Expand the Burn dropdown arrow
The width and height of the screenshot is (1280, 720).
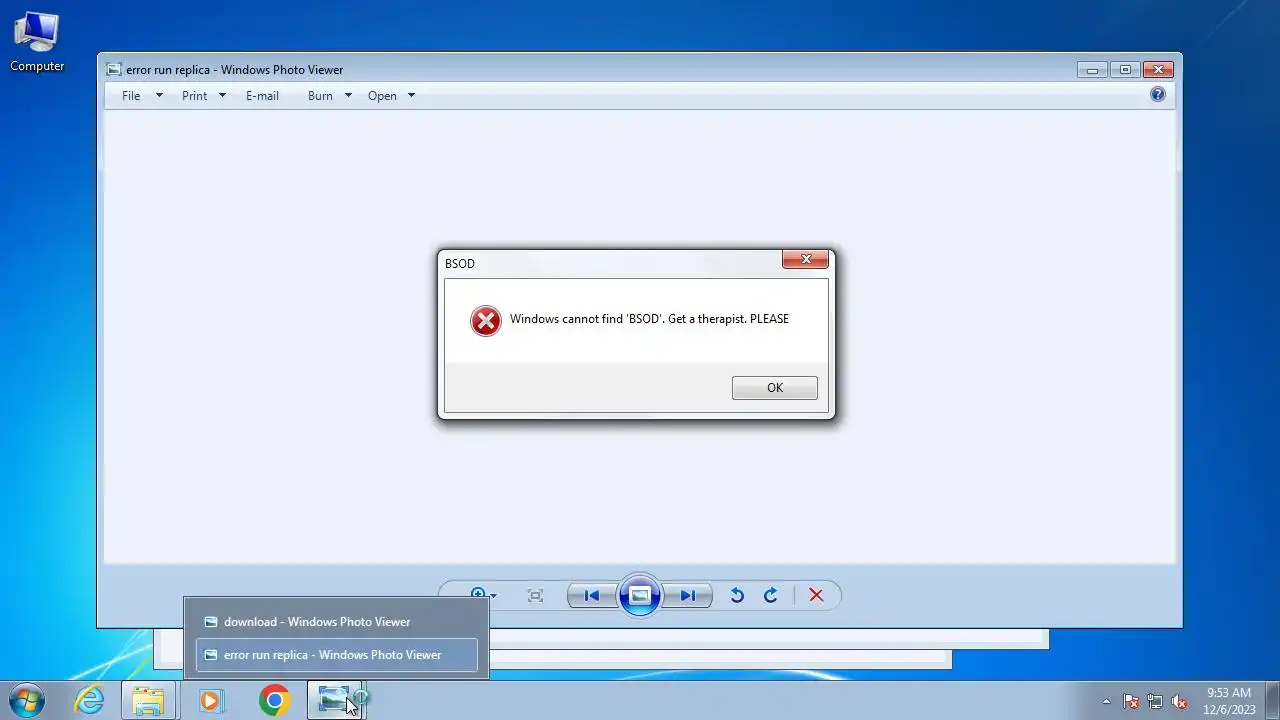348,96
